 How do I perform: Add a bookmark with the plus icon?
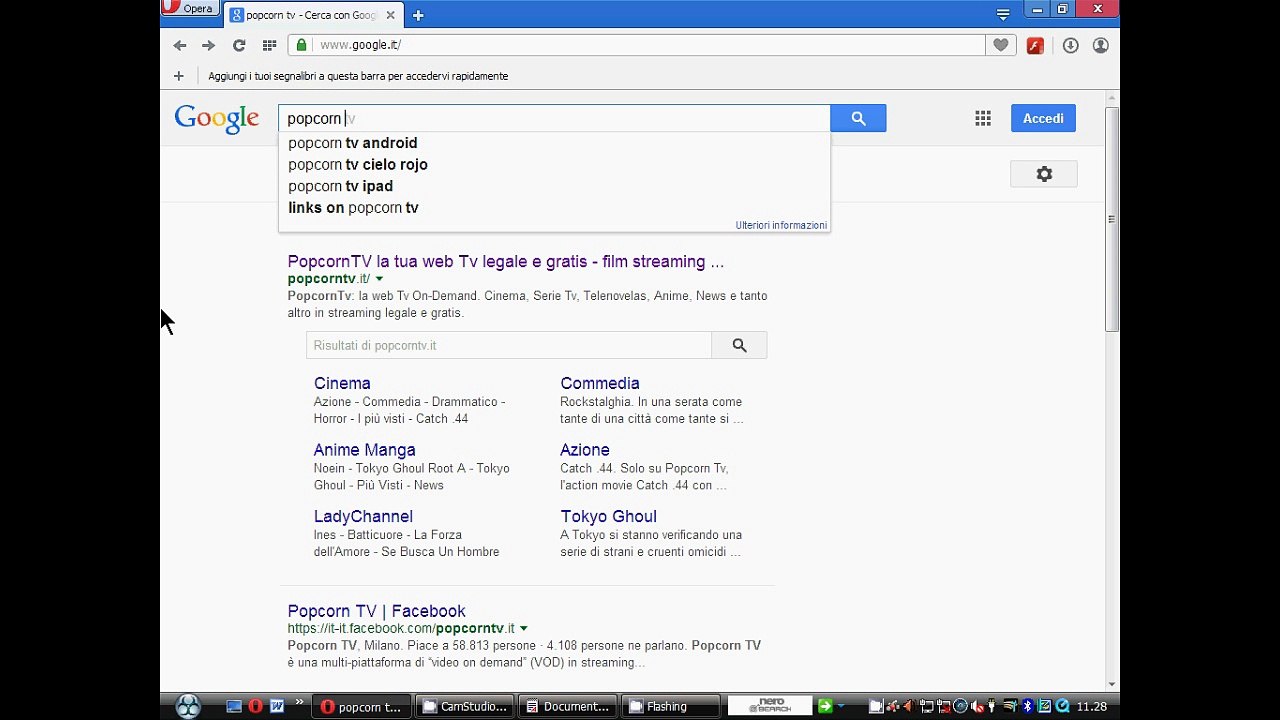pyautogui.click(x=178, y=76)
